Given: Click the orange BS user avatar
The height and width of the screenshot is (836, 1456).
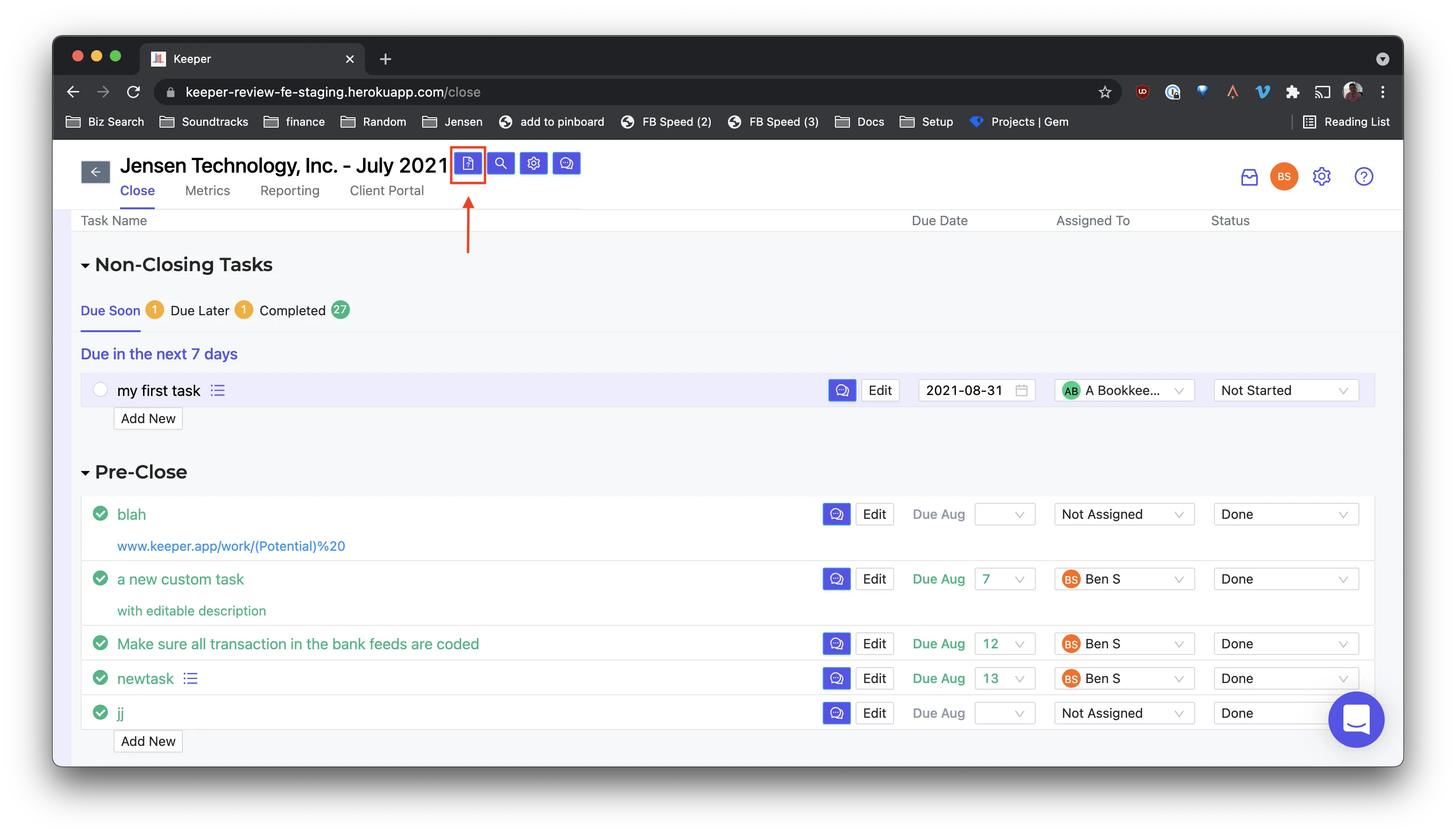Looking at the screenshot, I should [x=1284, y=177].
